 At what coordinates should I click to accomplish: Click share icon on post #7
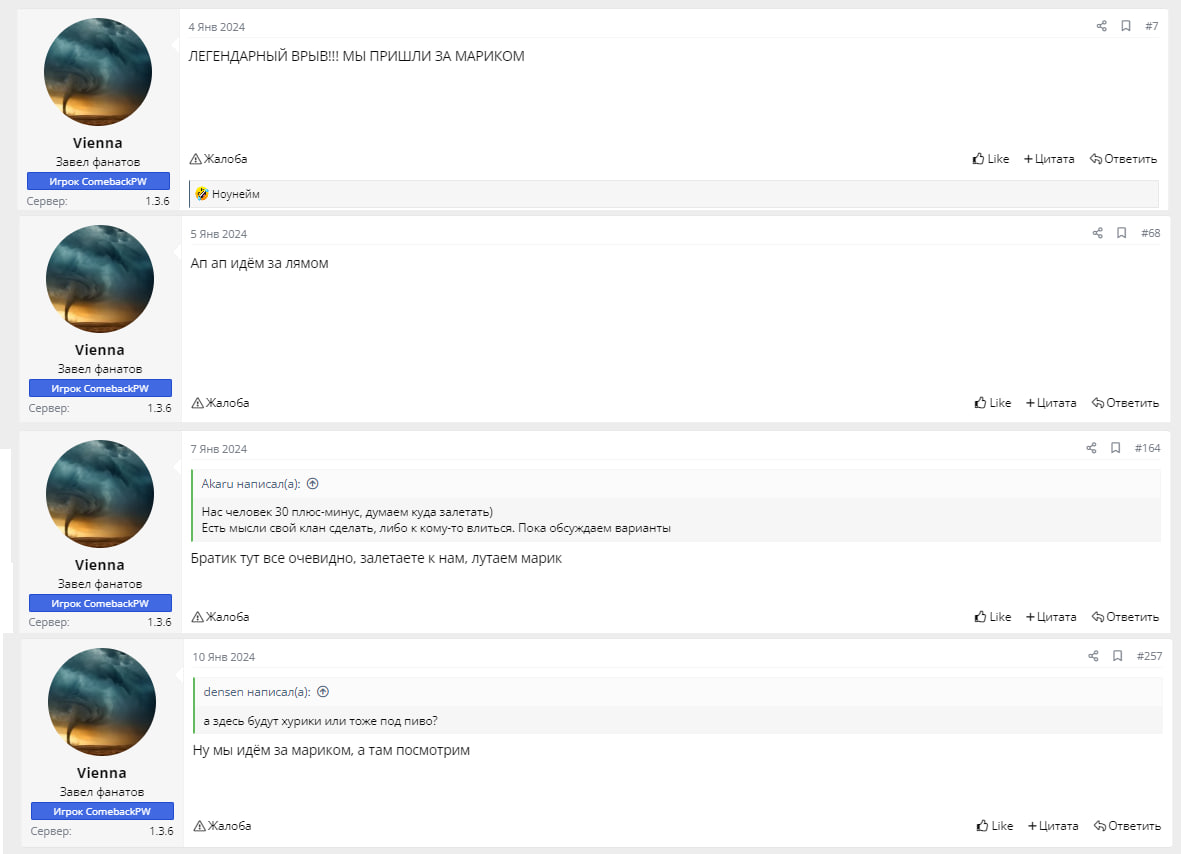point(1101,26)
